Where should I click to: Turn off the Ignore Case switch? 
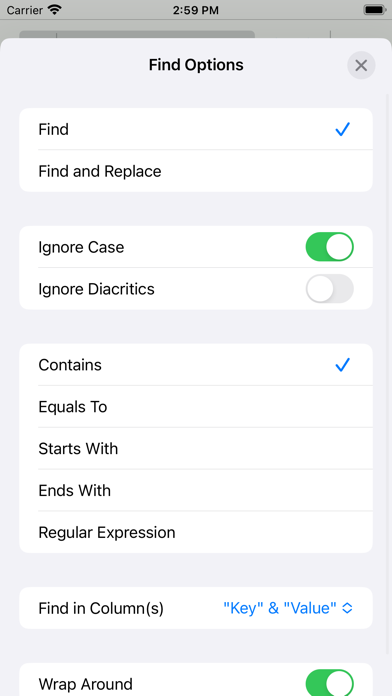(329, 247)
